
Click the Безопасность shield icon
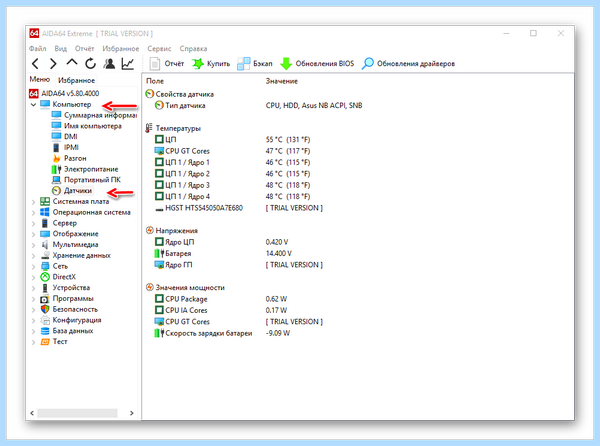click(45, 309)
